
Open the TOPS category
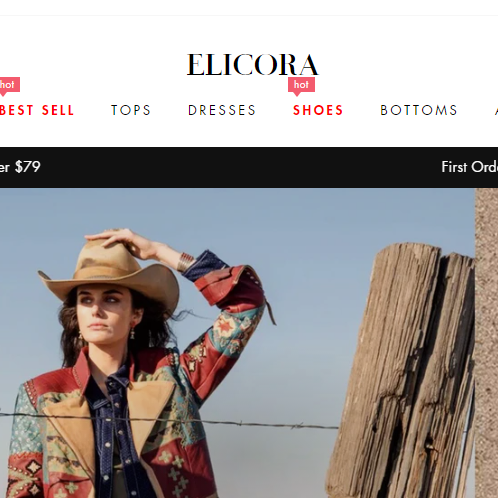click(131, 110)
